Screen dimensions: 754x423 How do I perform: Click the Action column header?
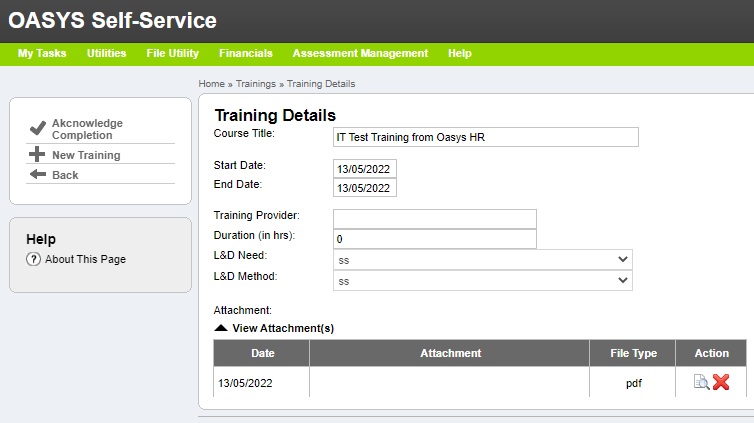tap(711, 353)
